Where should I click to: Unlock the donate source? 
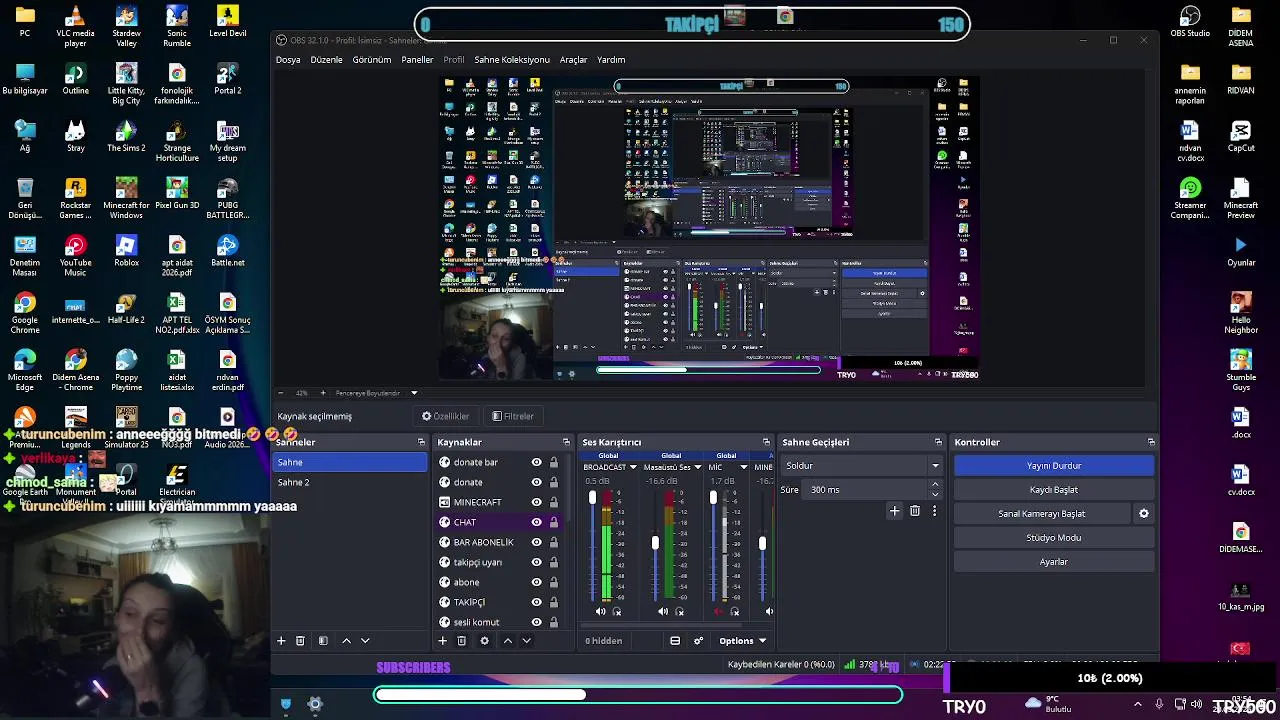point(553,482)
